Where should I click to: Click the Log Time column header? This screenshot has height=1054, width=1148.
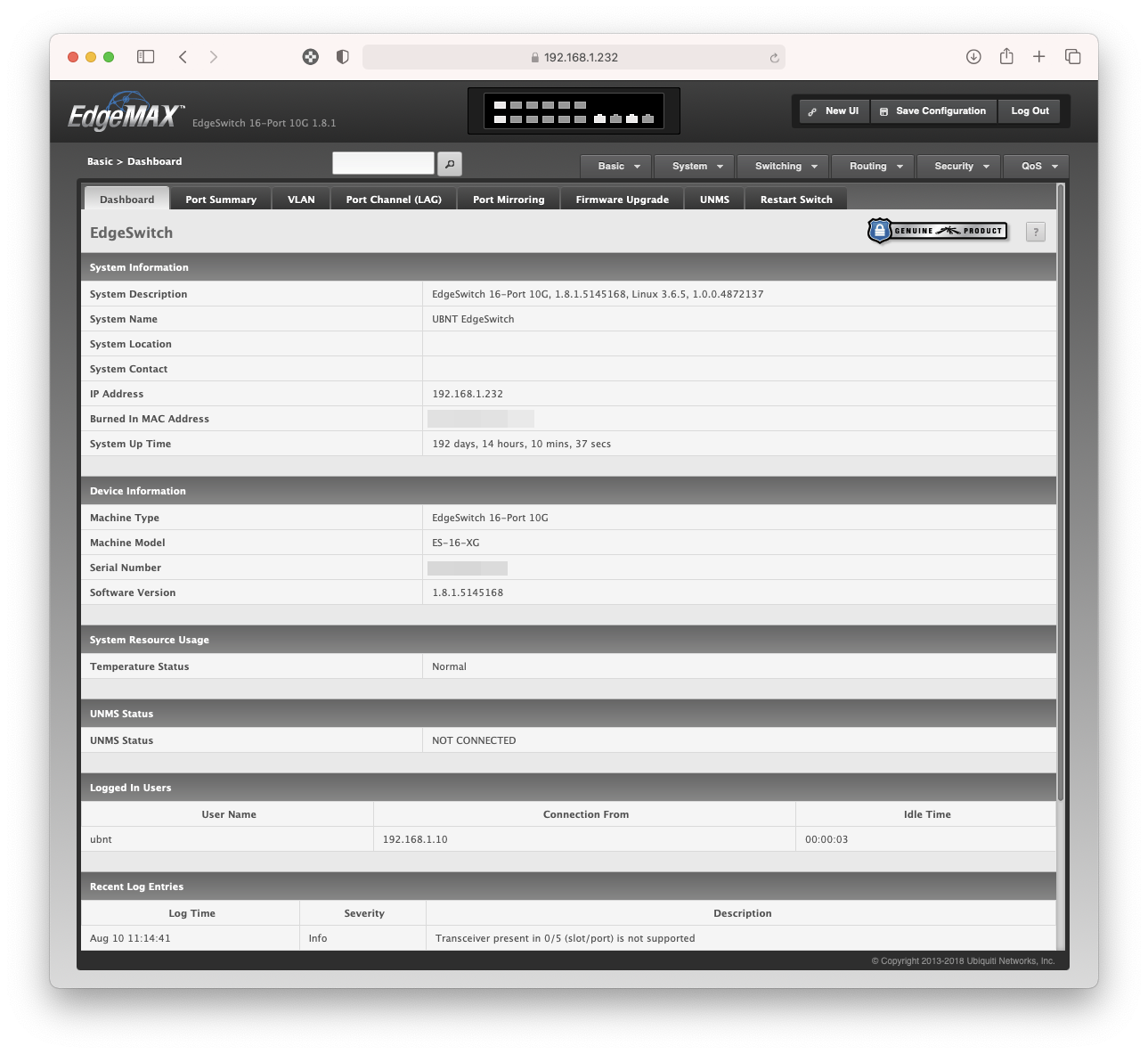191,913
